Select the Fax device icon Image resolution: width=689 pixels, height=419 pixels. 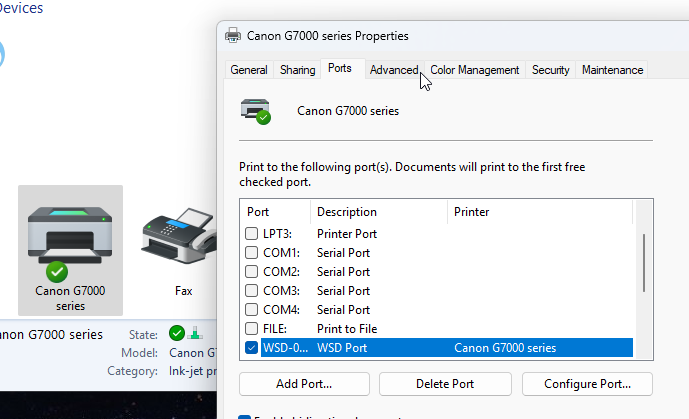[x=179, y=235]
